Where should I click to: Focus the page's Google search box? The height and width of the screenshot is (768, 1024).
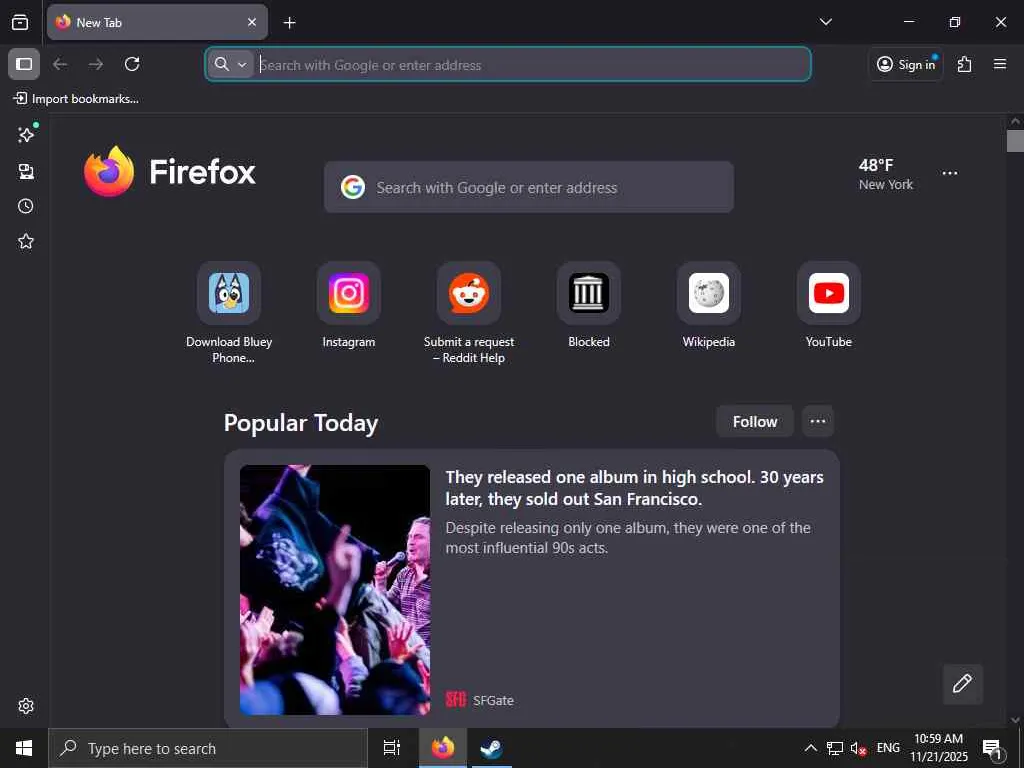[x=529, y=187]
